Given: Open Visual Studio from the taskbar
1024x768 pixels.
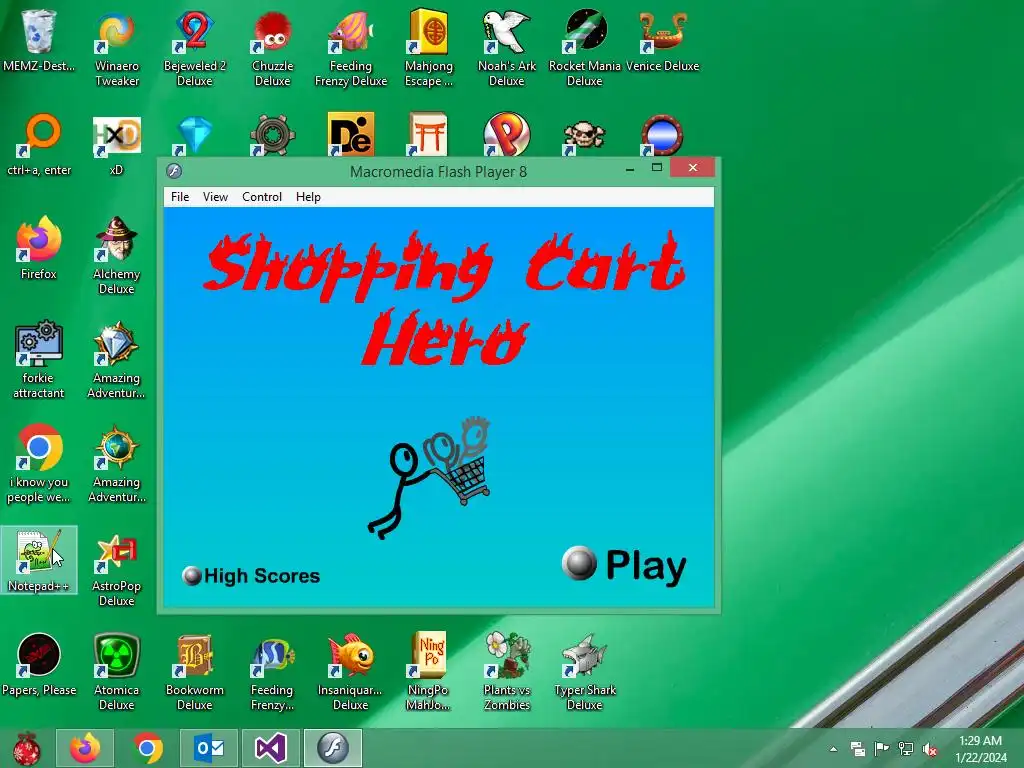Looking at the screenshot, I should (x=271, y=748).
